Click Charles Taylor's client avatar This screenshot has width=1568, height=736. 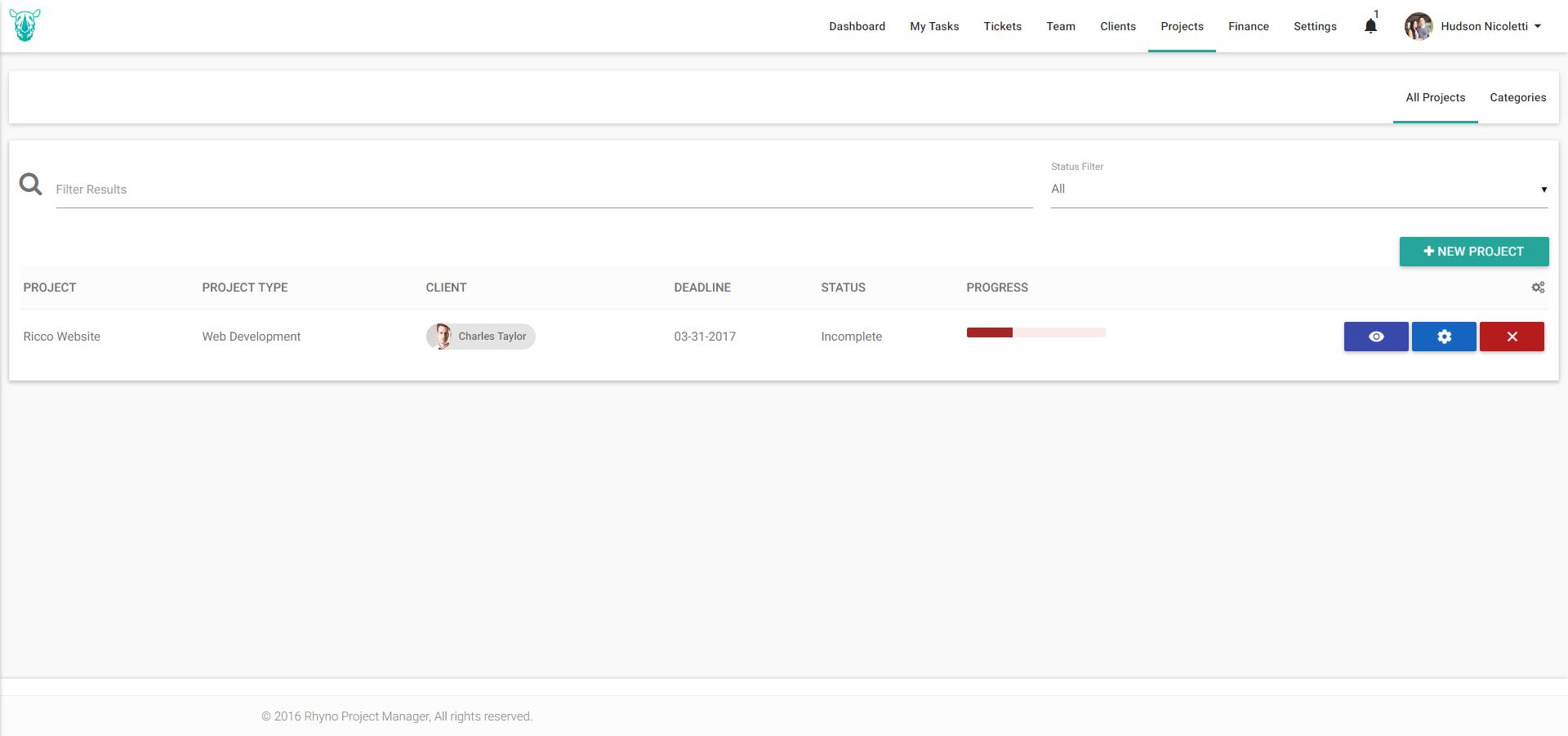point(439,337)
